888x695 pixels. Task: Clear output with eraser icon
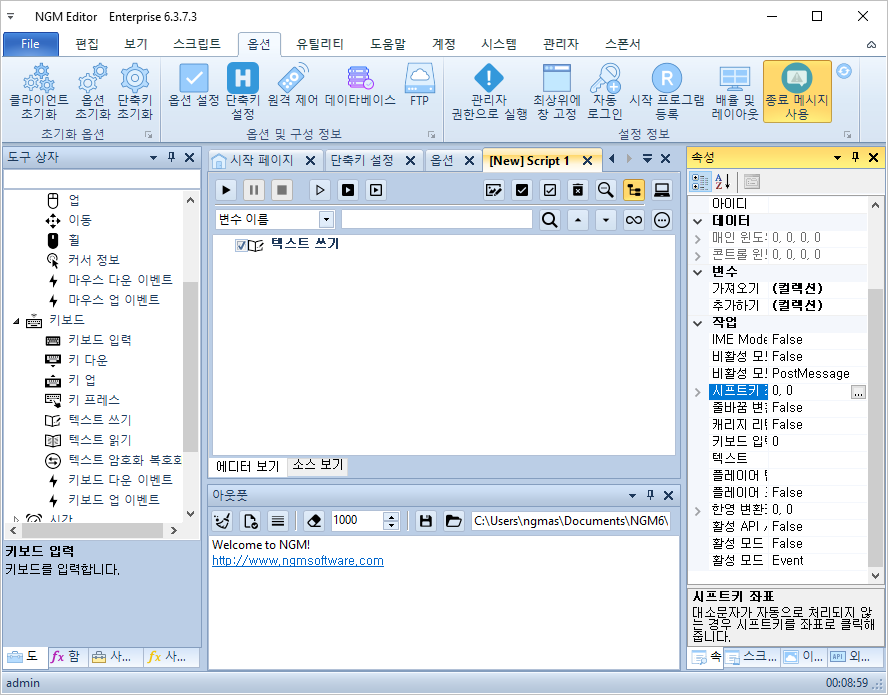point(314,521)
